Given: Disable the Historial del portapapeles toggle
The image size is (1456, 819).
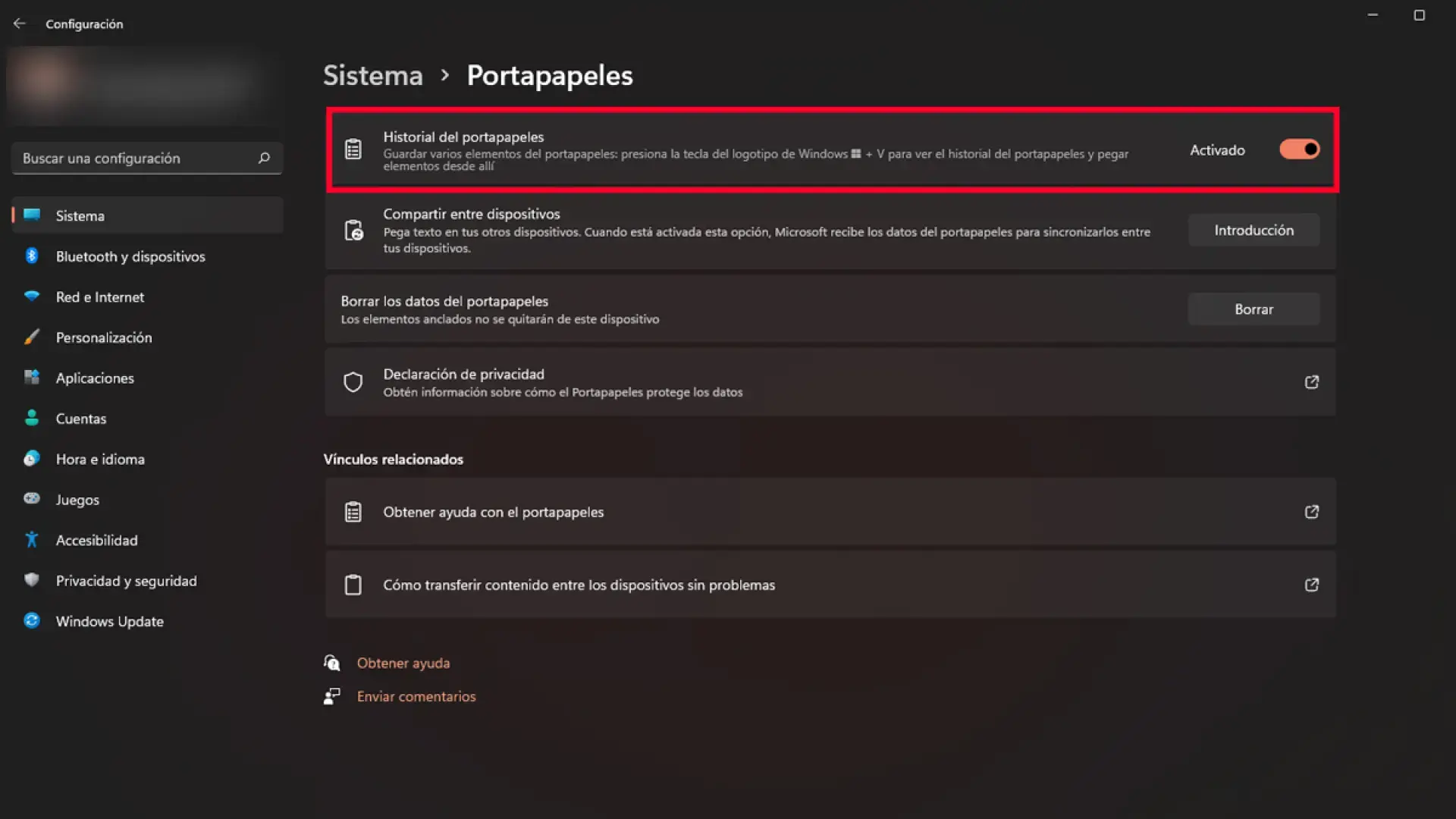Looking at the screenshot, I should 1299,149.
